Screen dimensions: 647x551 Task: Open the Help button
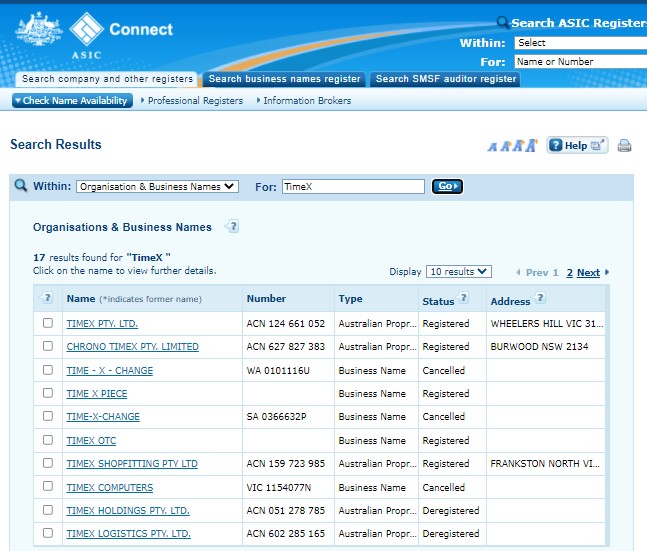pyautogui.click(x=577, y=145)
